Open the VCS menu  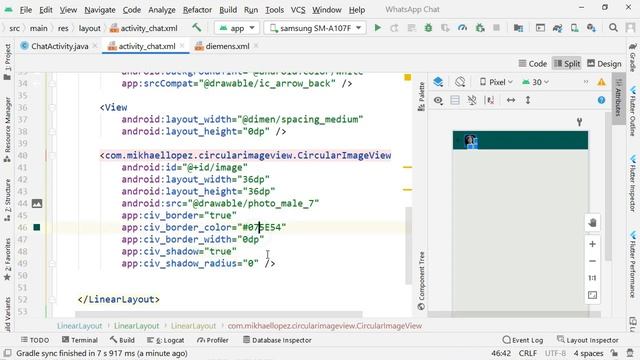pyautogui.click(x=298, y=10)
